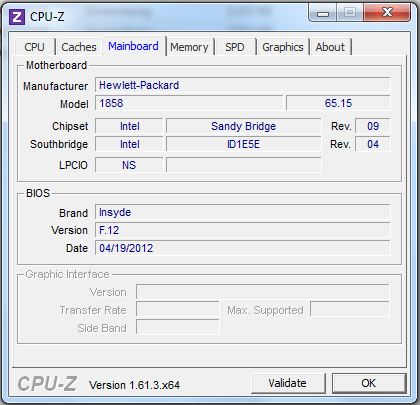Minimize the CPU-Z window
Image resolution: width=420 pixels, height=405 pixels.
[x=323, y=13]
